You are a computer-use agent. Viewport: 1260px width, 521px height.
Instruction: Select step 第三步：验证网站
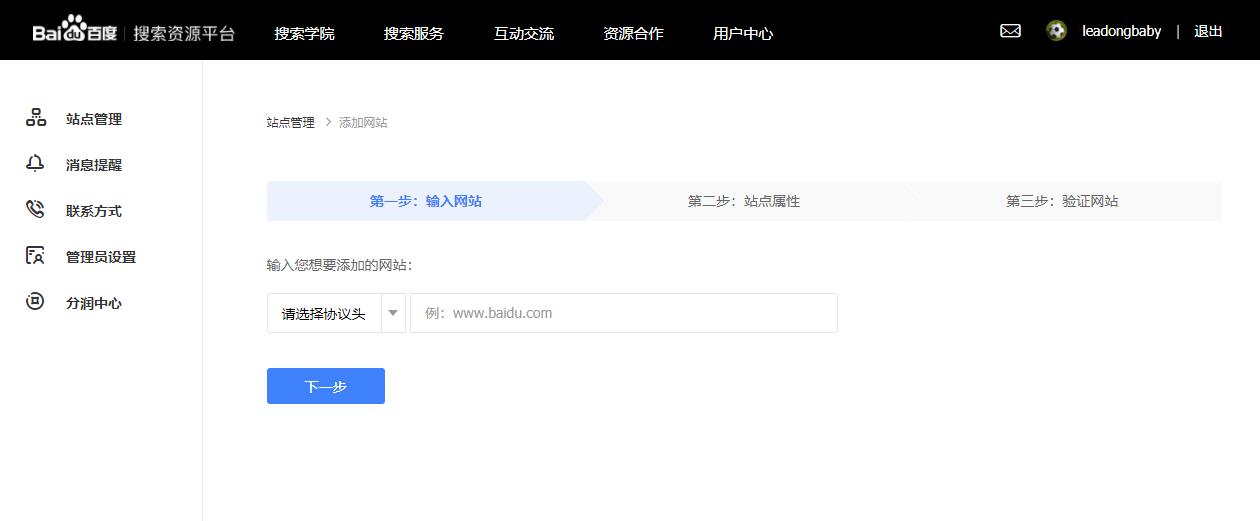1062,201
